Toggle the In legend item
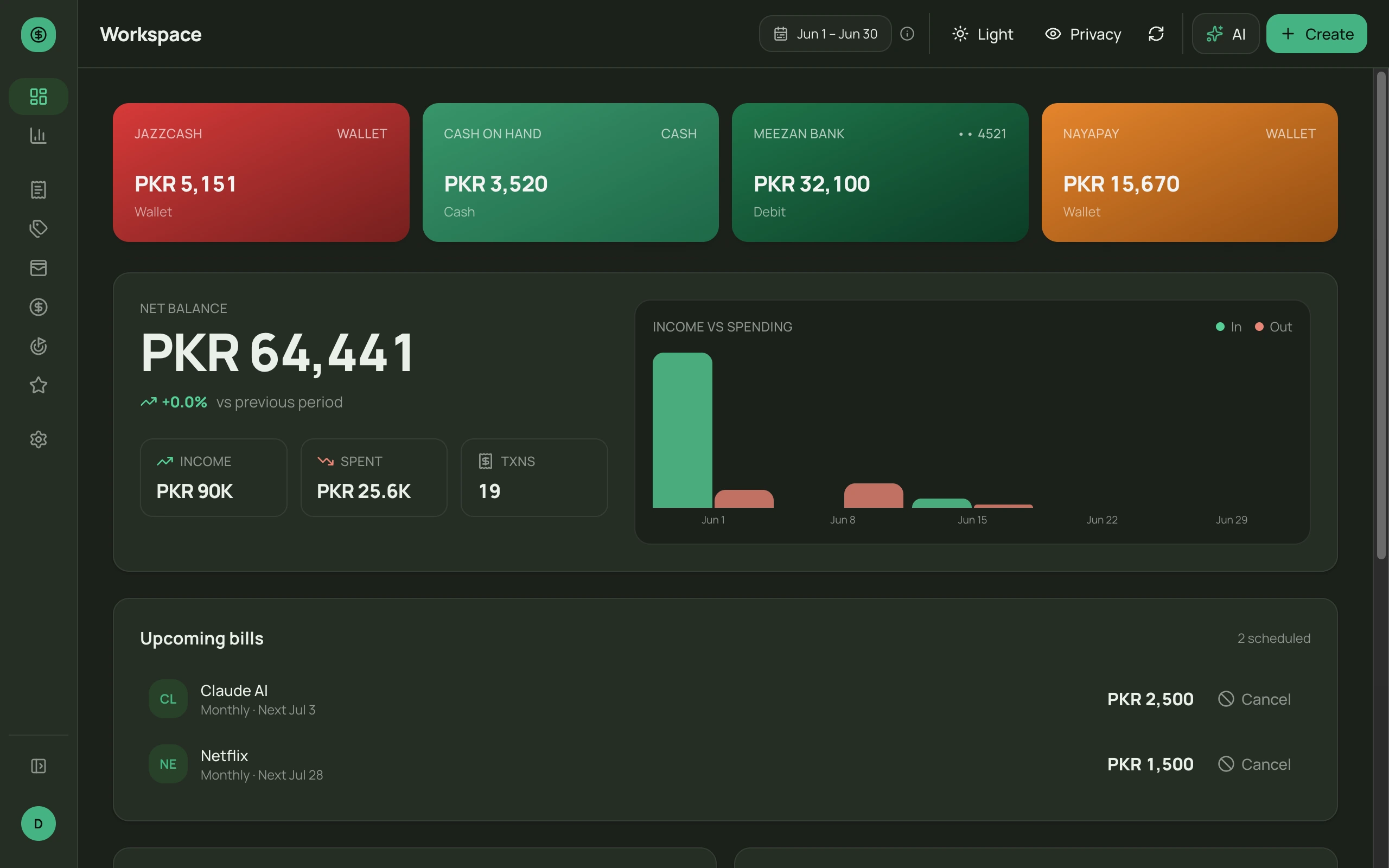The image size is (1389, 868). pyautogui.click(x=1228, y=327)
